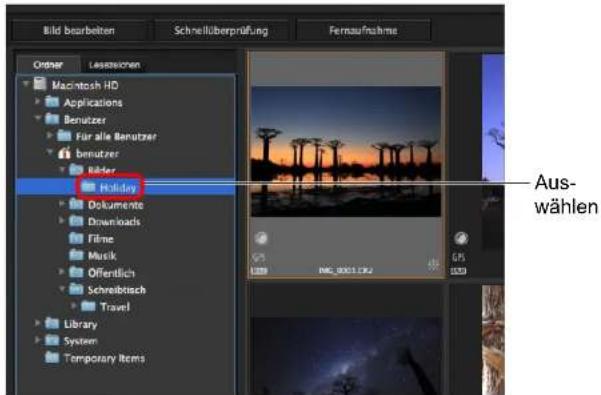Select the Schreibtisch folder label

click(x=117, y=290)
